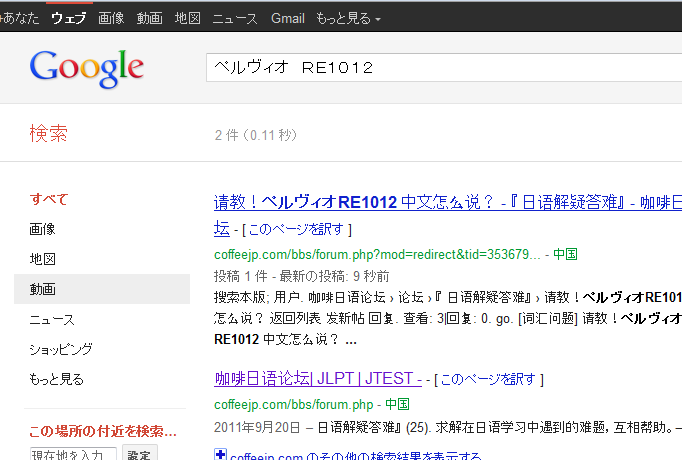682x460 pixels.
Task: Open 地図 in the top navigation bar
Action: pos(187,18)
